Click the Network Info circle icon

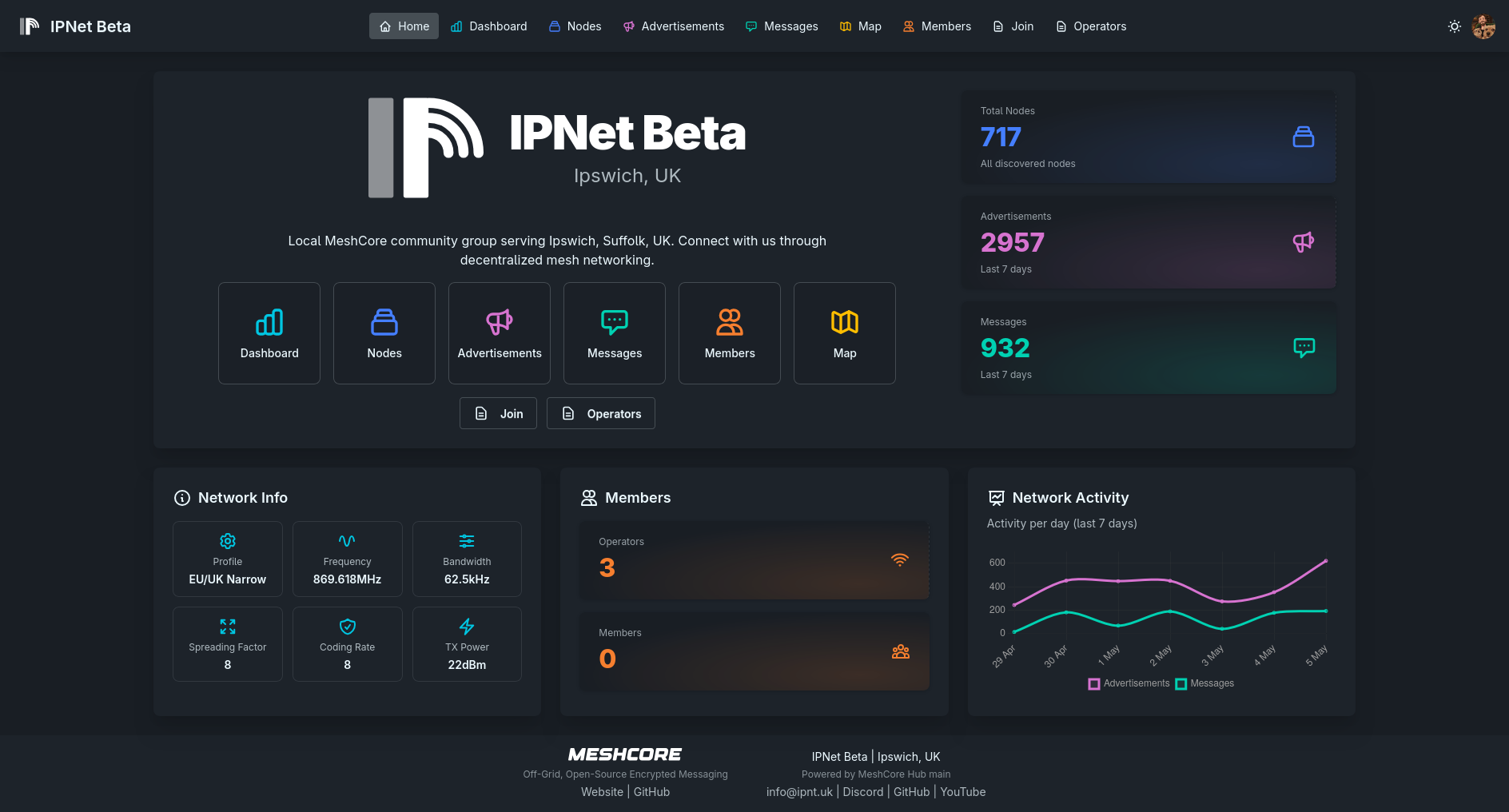tap(182, 498)
